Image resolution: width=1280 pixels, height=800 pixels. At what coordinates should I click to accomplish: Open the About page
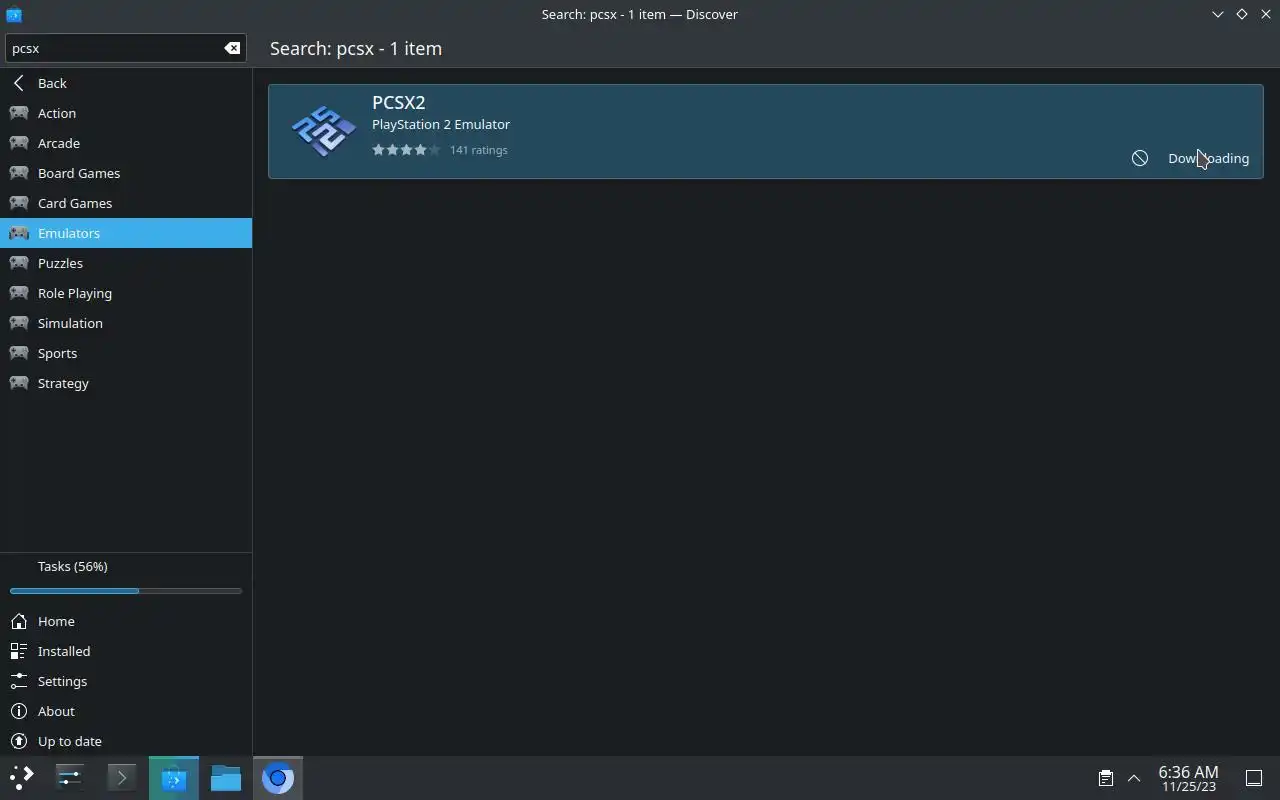126,711
